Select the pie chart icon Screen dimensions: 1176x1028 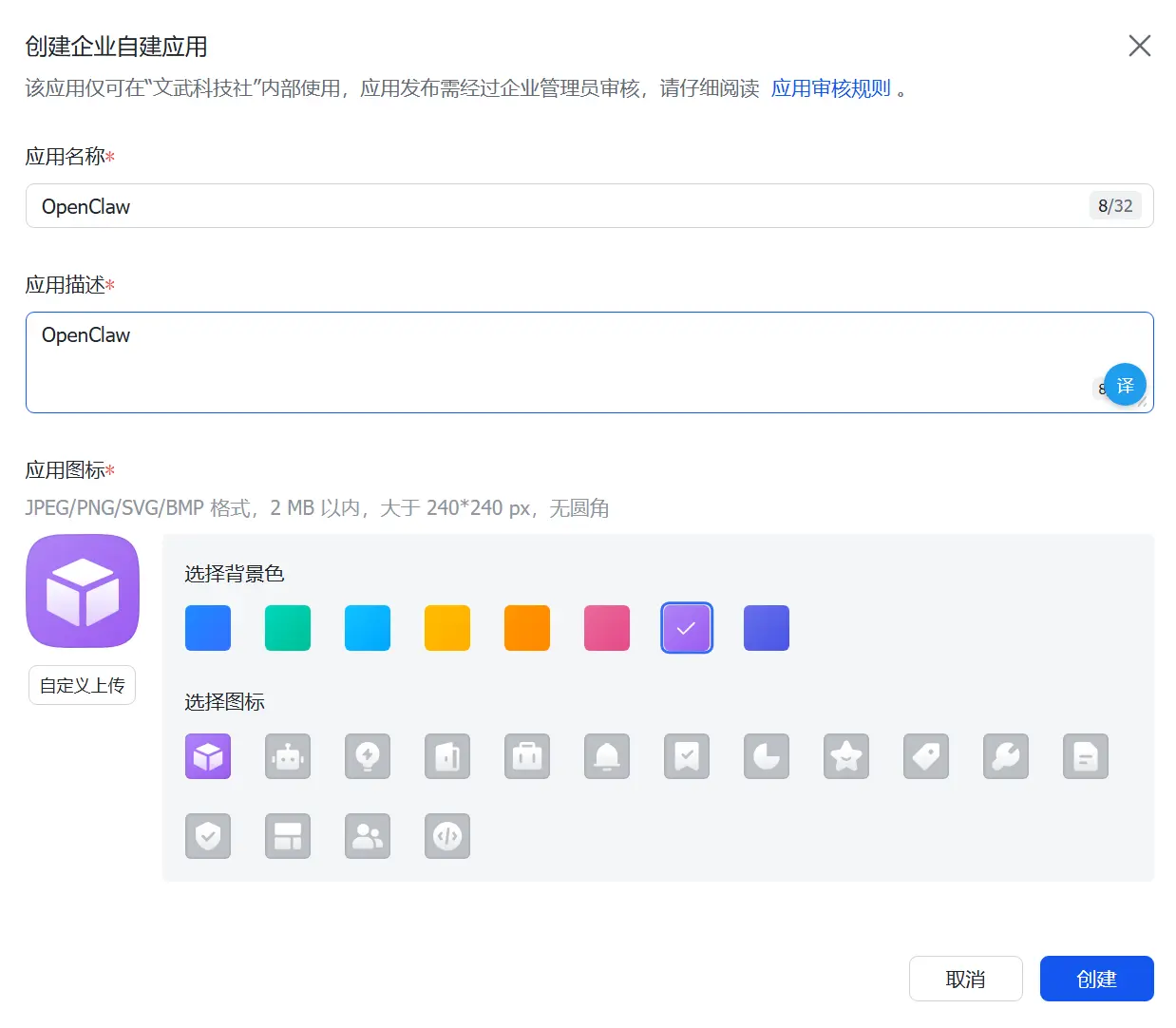(767, 756)
